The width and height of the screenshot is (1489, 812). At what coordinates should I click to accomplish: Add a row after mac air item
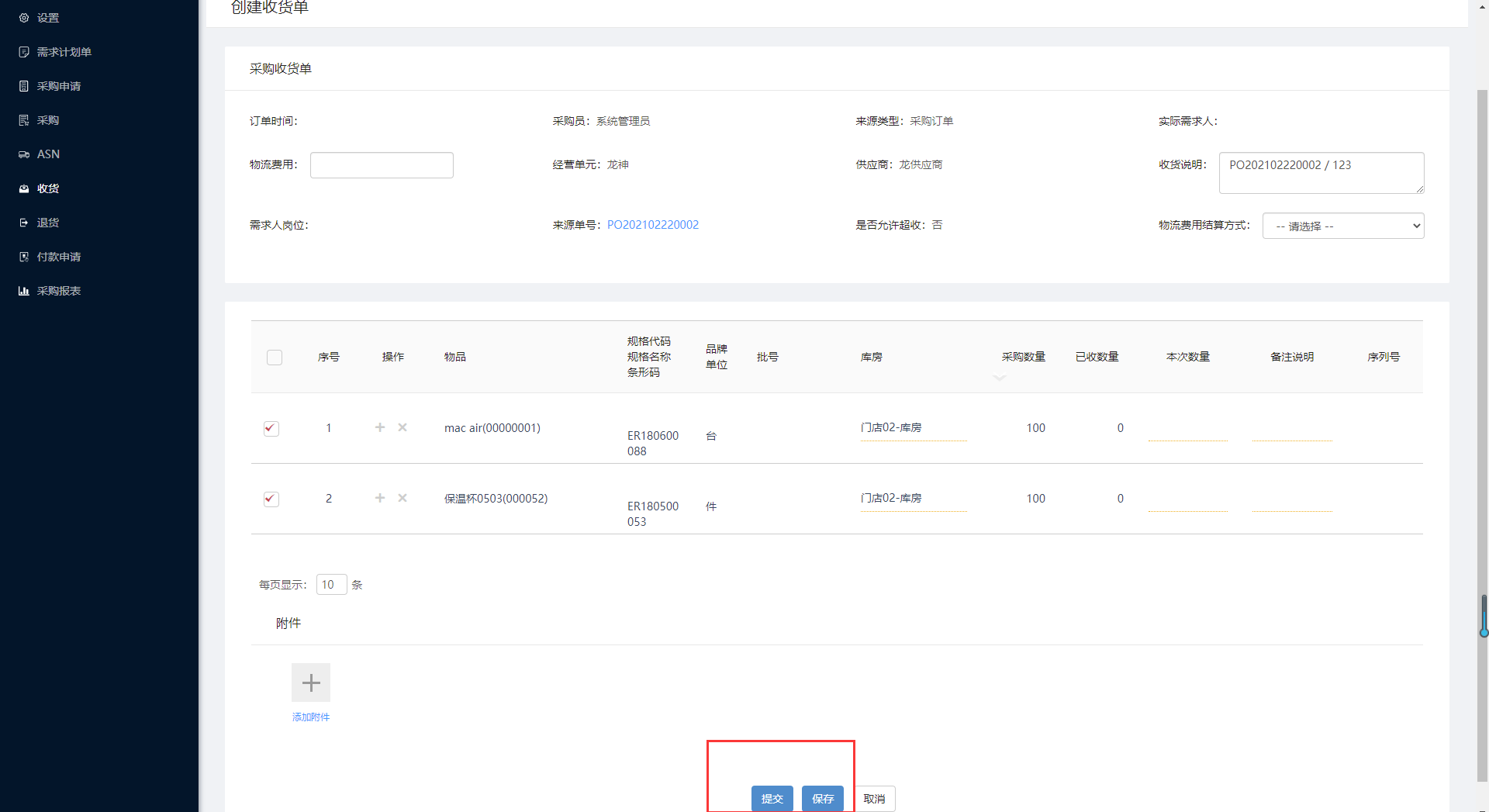[x=380, y=427]
